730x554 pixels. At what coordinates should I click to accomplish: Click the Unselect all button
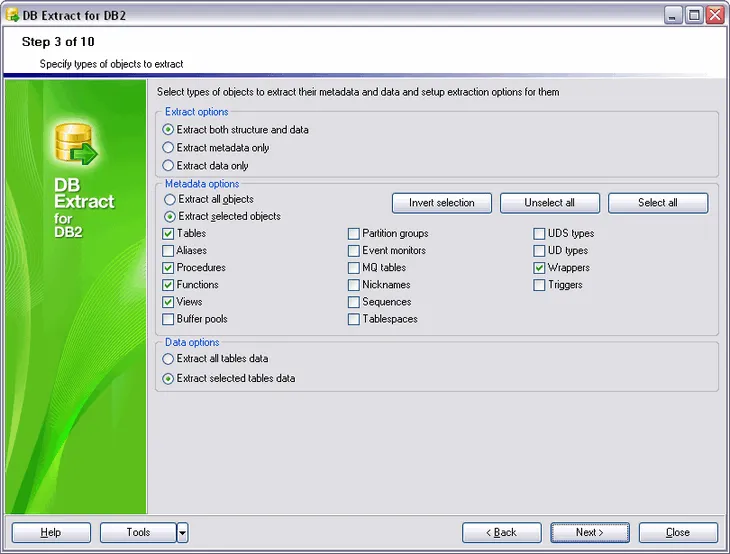click(x=550, y=203)
